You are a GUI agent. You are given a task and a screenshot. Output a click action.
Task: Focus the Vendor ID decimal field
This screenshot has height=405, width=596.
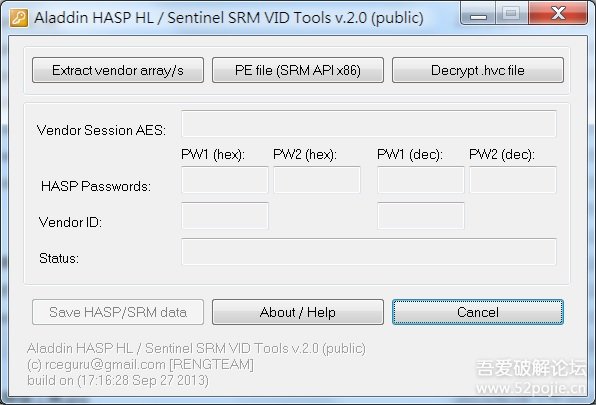coord(421,216)
